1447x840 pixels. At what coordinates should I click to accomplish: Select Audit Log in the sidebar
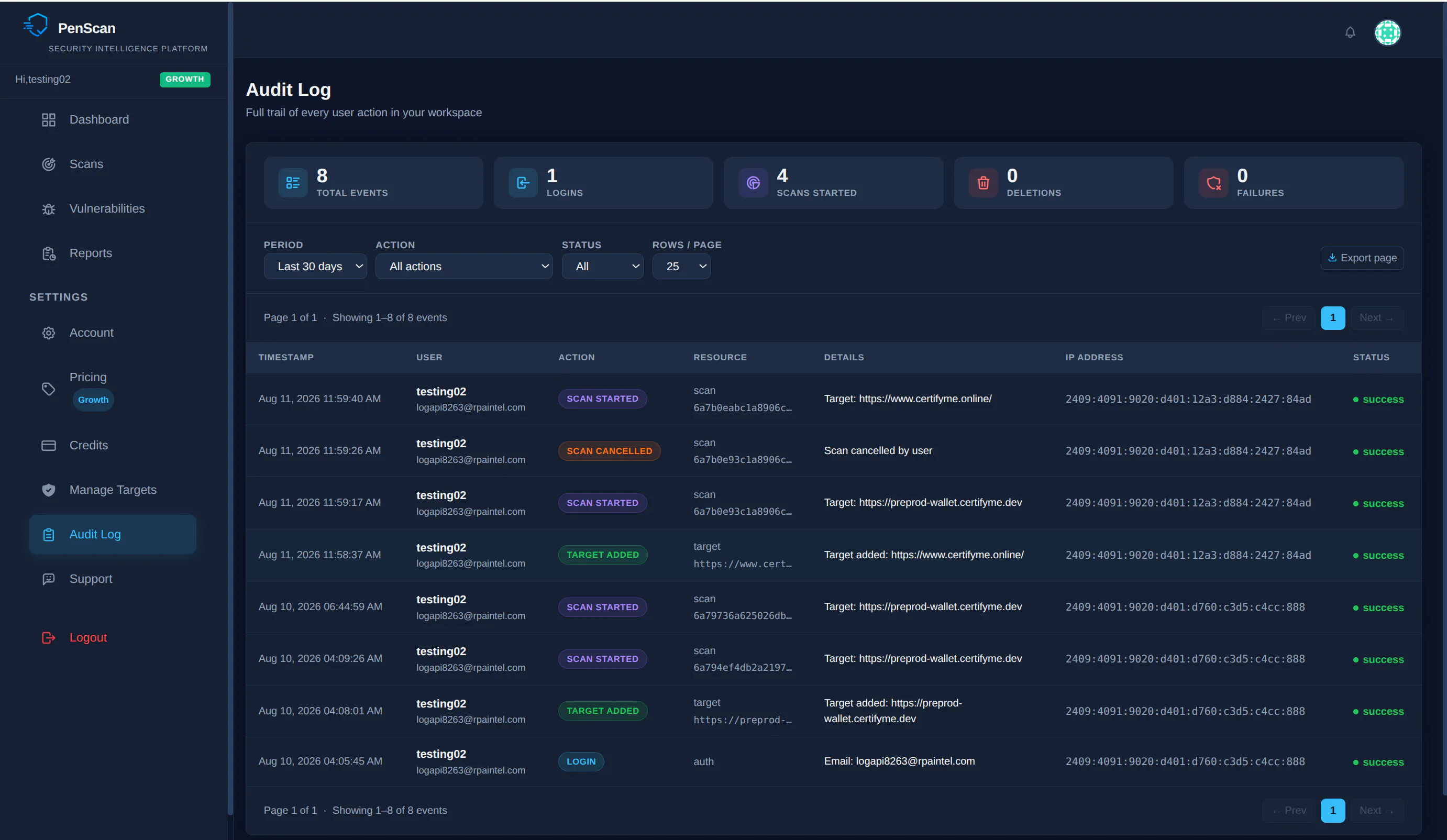(x=113, y=535)
